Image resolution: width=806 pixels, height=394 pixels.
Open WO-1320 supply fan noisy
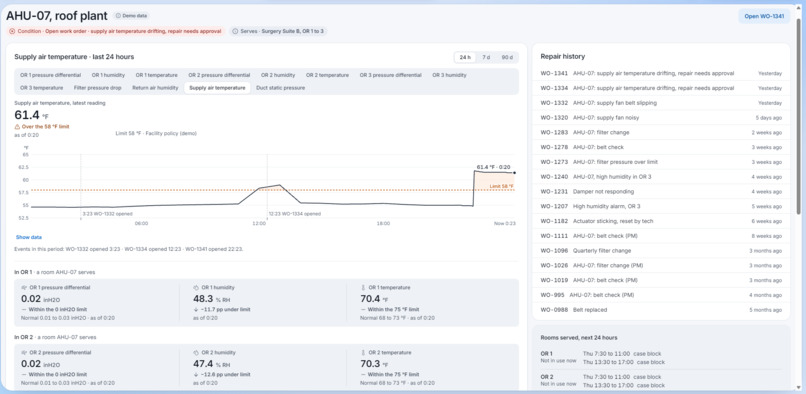[661, 118]
